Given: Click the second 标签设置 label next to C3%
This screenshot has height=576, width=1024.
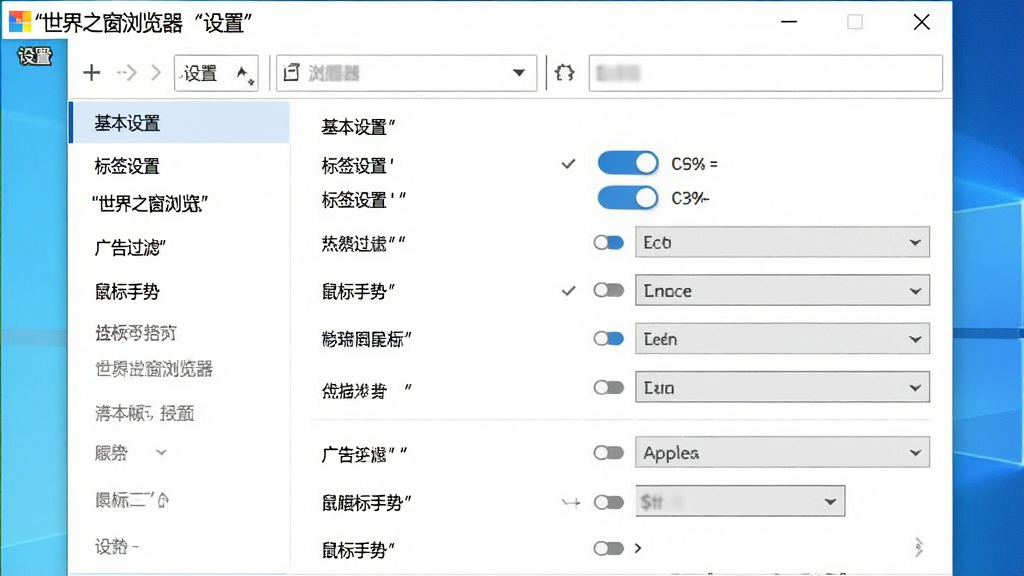Looking at the screenshot, I should coord(363,199).
